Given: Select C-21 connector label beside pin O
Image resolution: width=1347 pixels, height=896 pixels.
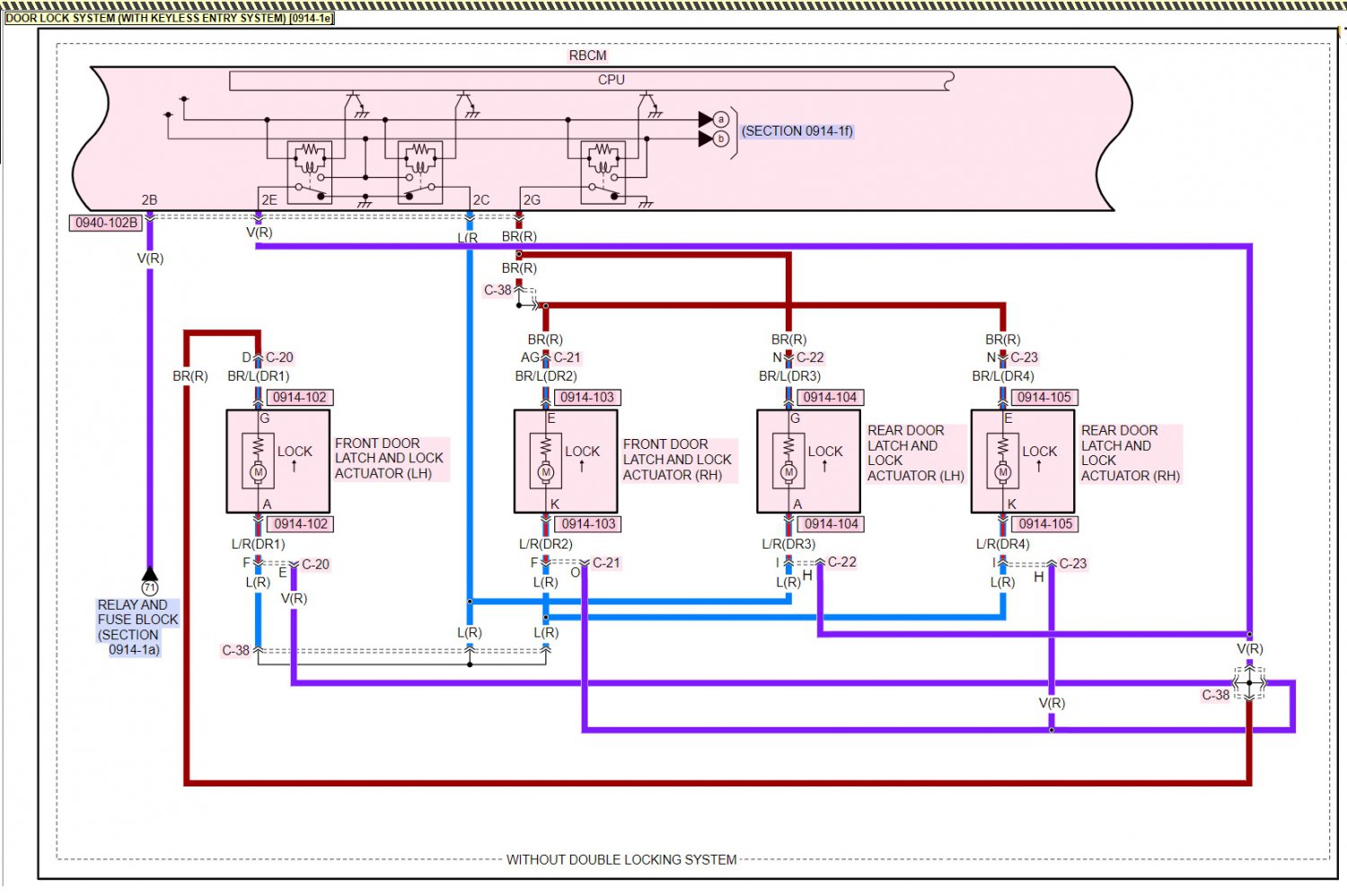Looking at the screenshot, I should pyautogui.click(x=606, y=563).
